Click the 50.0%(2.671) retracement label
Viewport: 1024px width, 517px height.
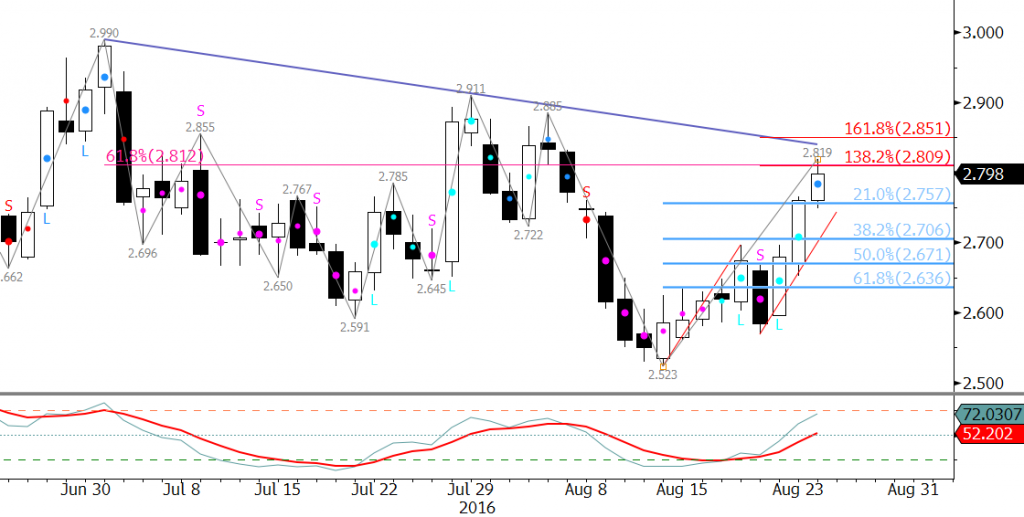895,254
